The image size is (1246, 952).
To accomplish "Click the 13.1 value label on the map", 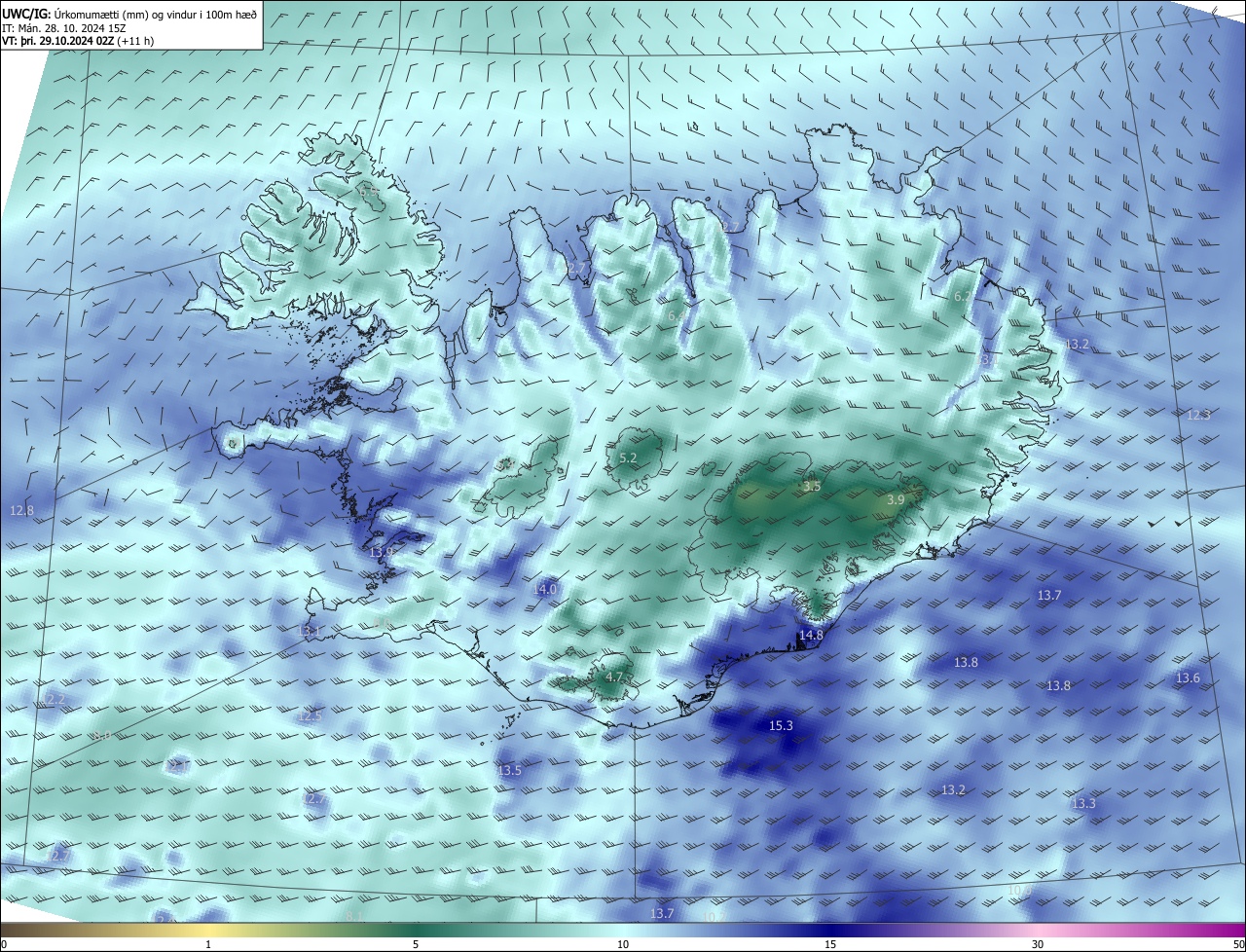I will pyautogui.click(x=310, y=632).
